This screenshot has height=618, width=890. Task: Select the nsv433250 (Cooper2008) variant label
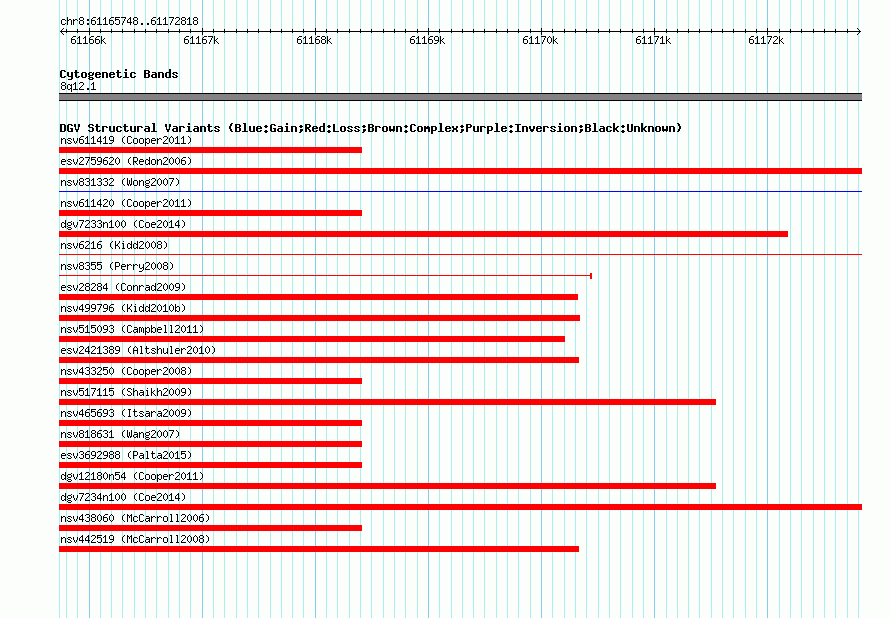(126, 371)
